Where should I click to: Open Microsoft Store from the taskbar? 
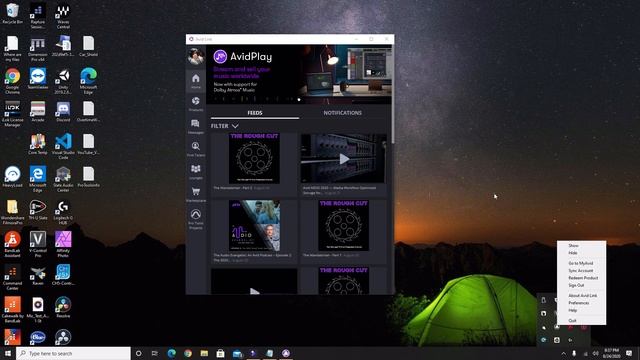220,353
